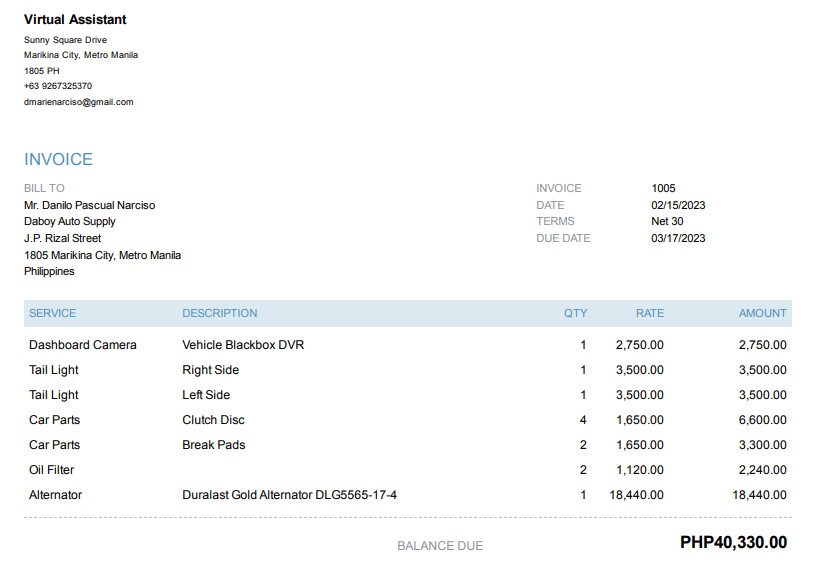Click the Oil Filter amount 2,240.00

pyautogui.click(x=763, y=470)
